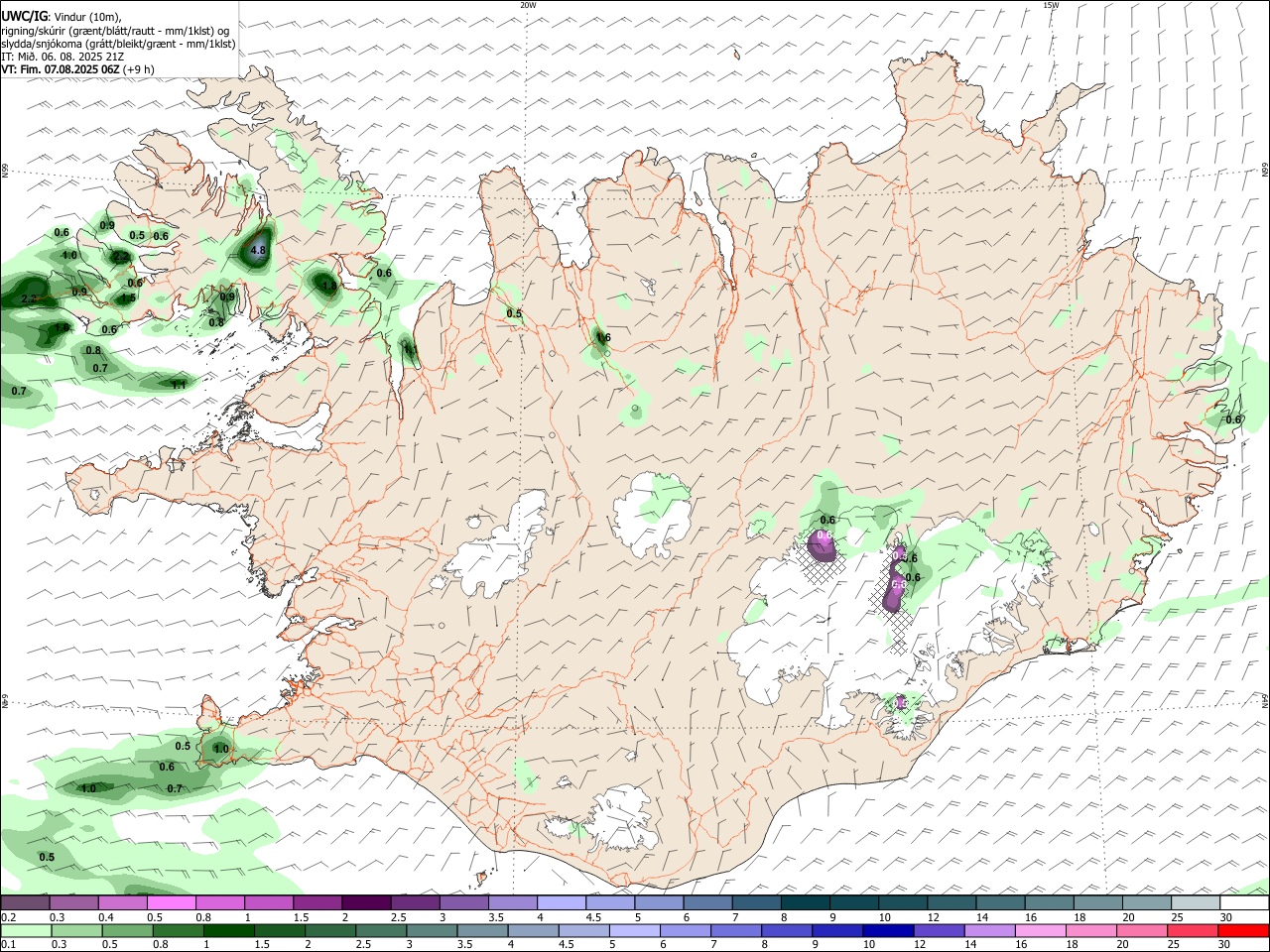Click the '0.1' label on the rain scale
The height and width of the screenshot is (952, 1270).
click(9, 944)
